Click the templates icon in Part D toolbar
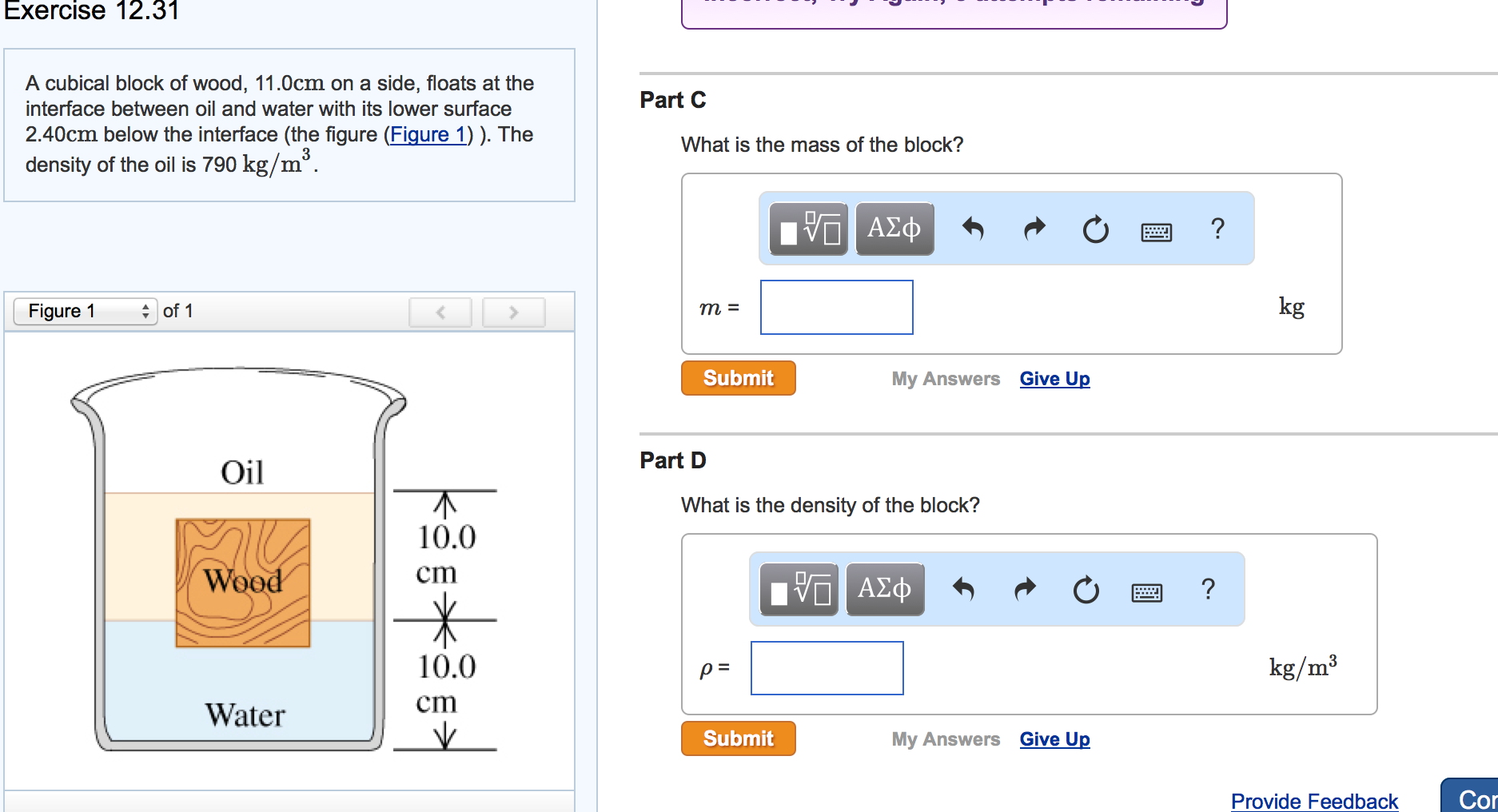The width and height of the screenshot is (1498, 812). [799, 590]
